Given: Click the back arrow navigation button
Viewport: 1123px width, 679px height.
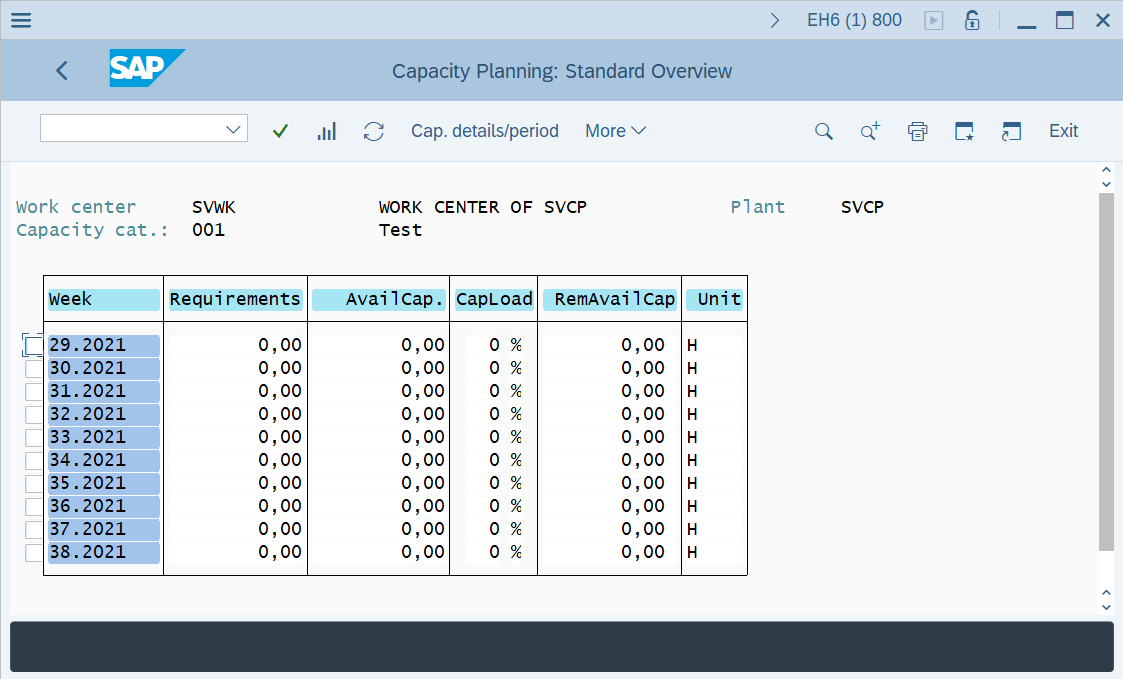Looking at the screenshot, I should [61, 70].
